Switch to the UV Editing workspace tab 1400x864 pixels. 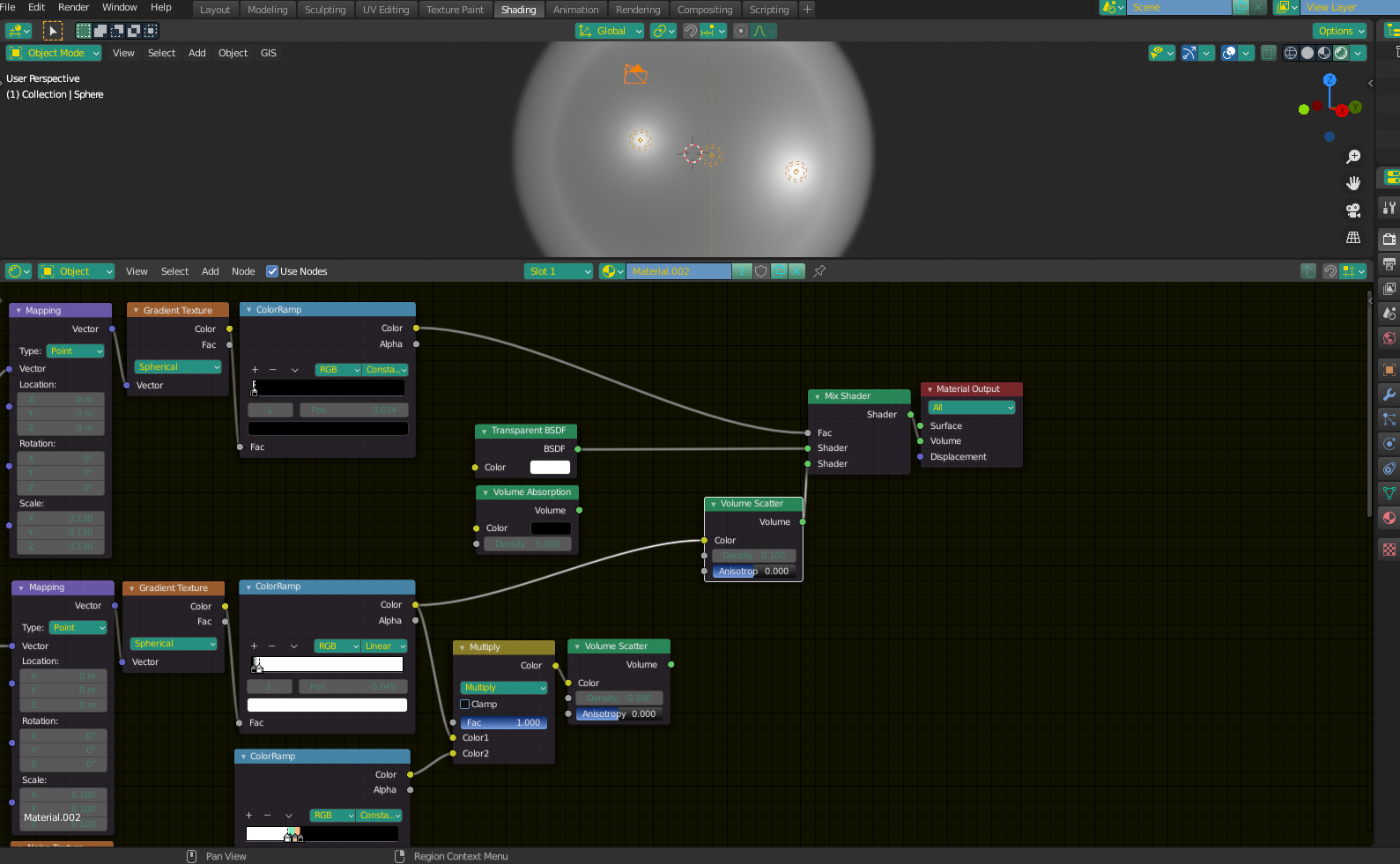coord(386,10)
